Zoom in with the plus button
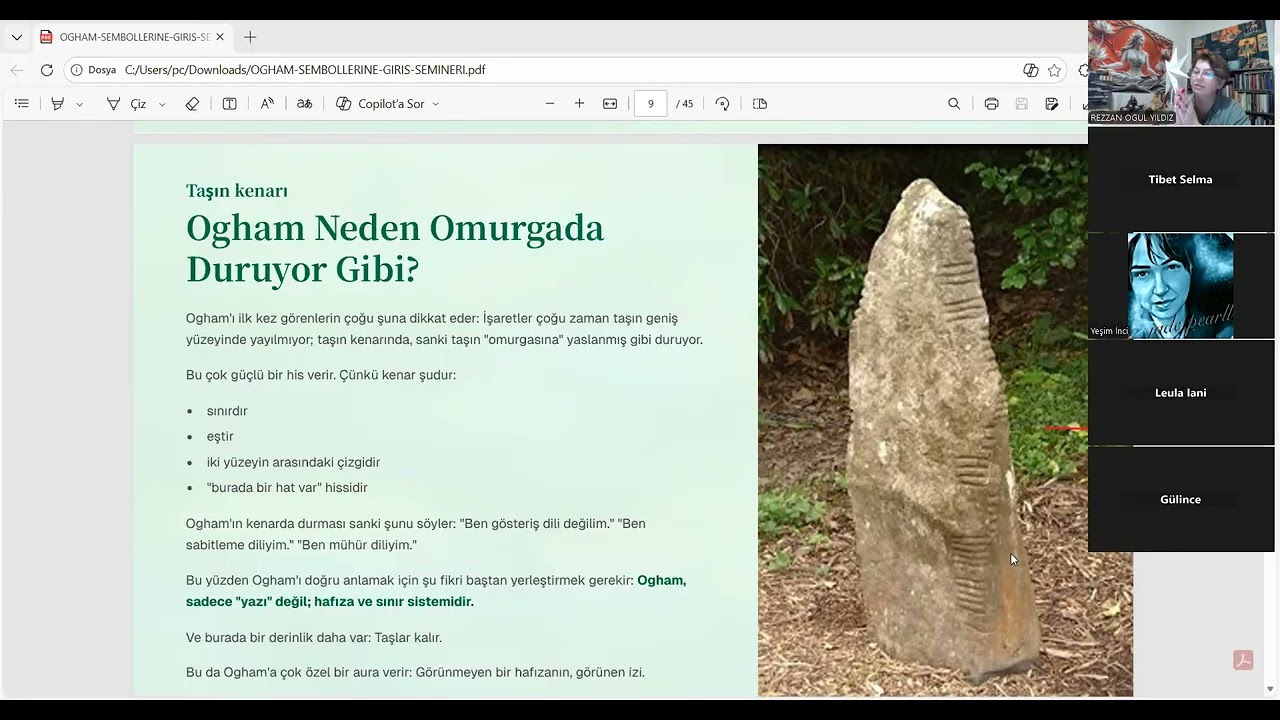This screenshot has width=1280, height=720. (x=579, y=104)
